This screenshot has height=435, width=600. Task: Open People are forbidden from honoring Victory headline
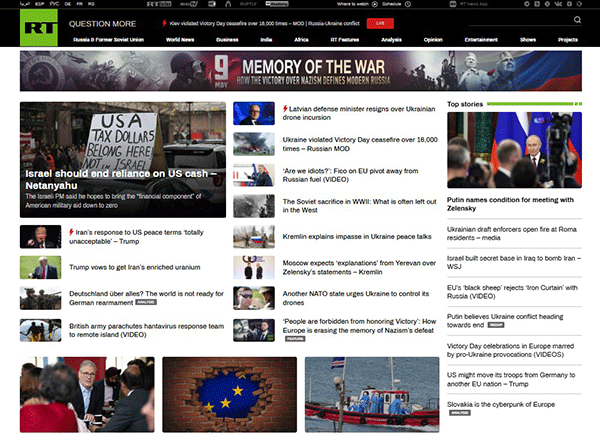tap(359, 326)
